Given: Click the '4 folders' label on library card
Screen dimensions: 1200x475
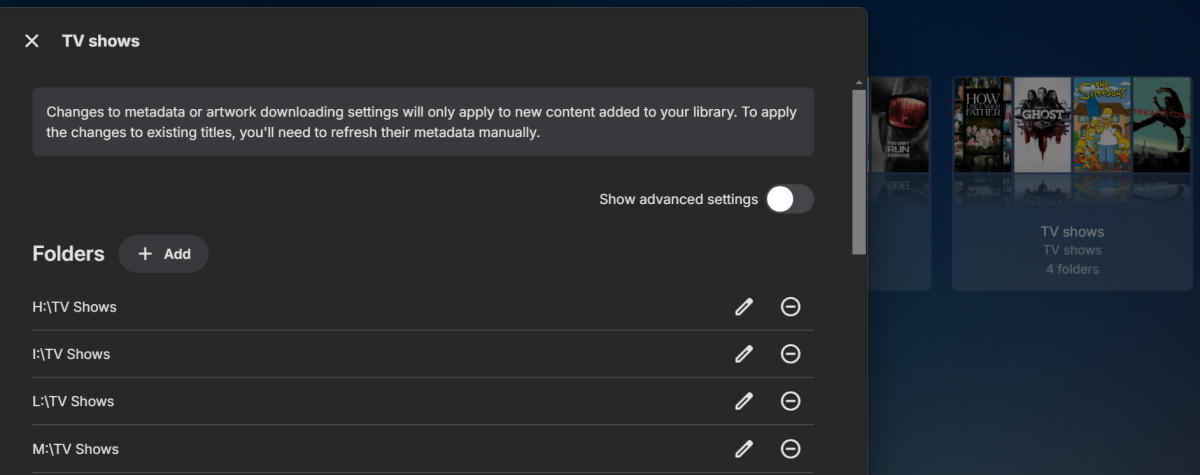Looking at the screenshot, I should [x=1072, y=269].
